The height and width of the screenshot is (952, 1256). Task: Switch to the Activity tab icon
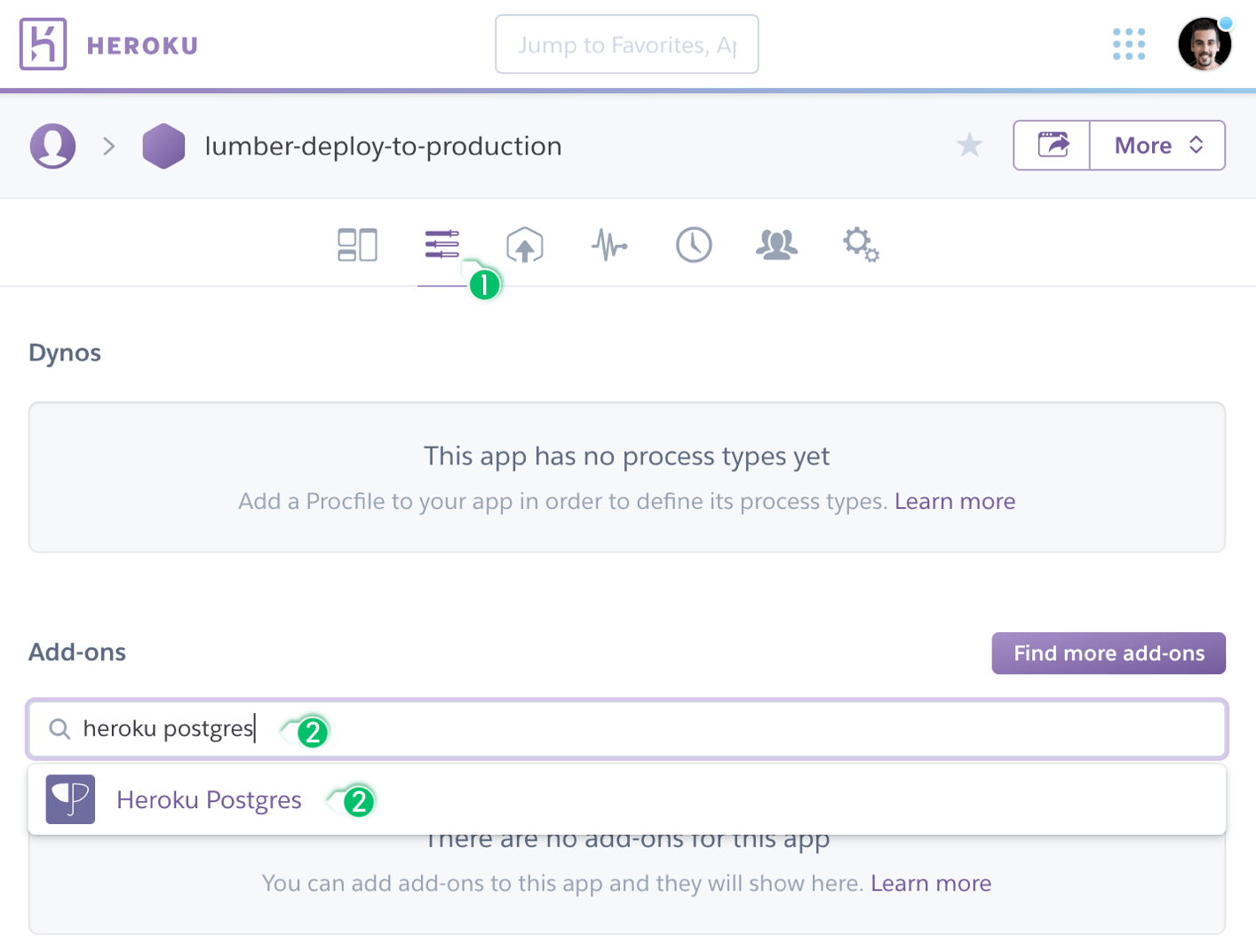pos(694,245)
